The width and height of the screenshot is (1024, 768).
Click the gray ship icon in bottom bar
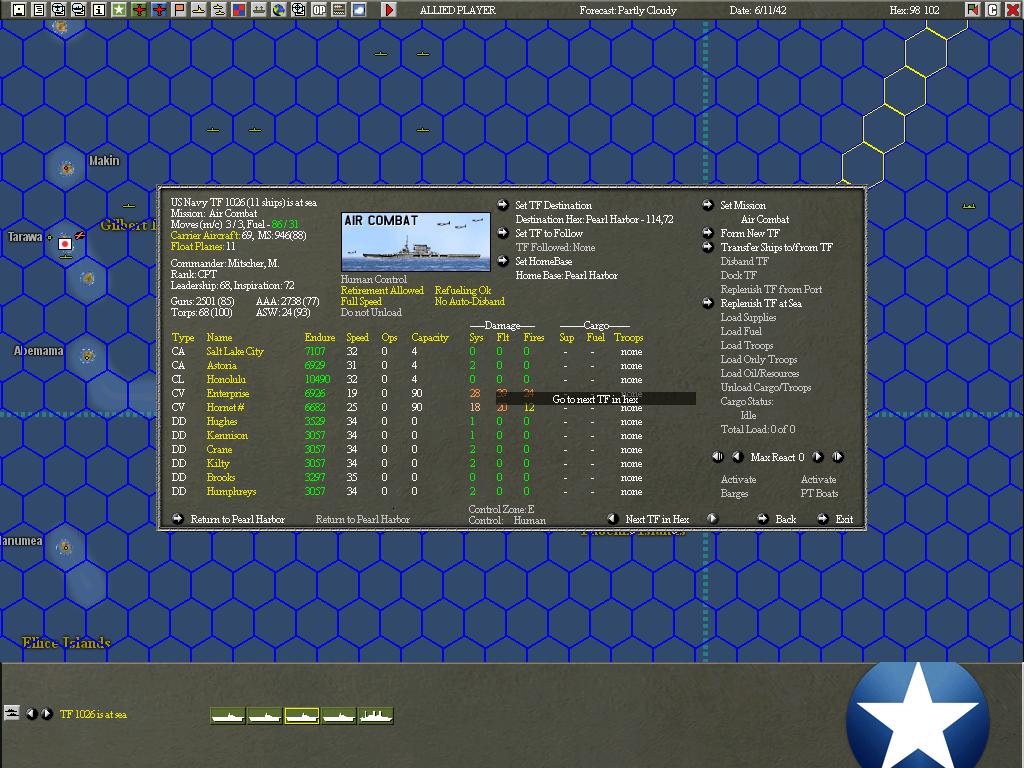(12, 712)
